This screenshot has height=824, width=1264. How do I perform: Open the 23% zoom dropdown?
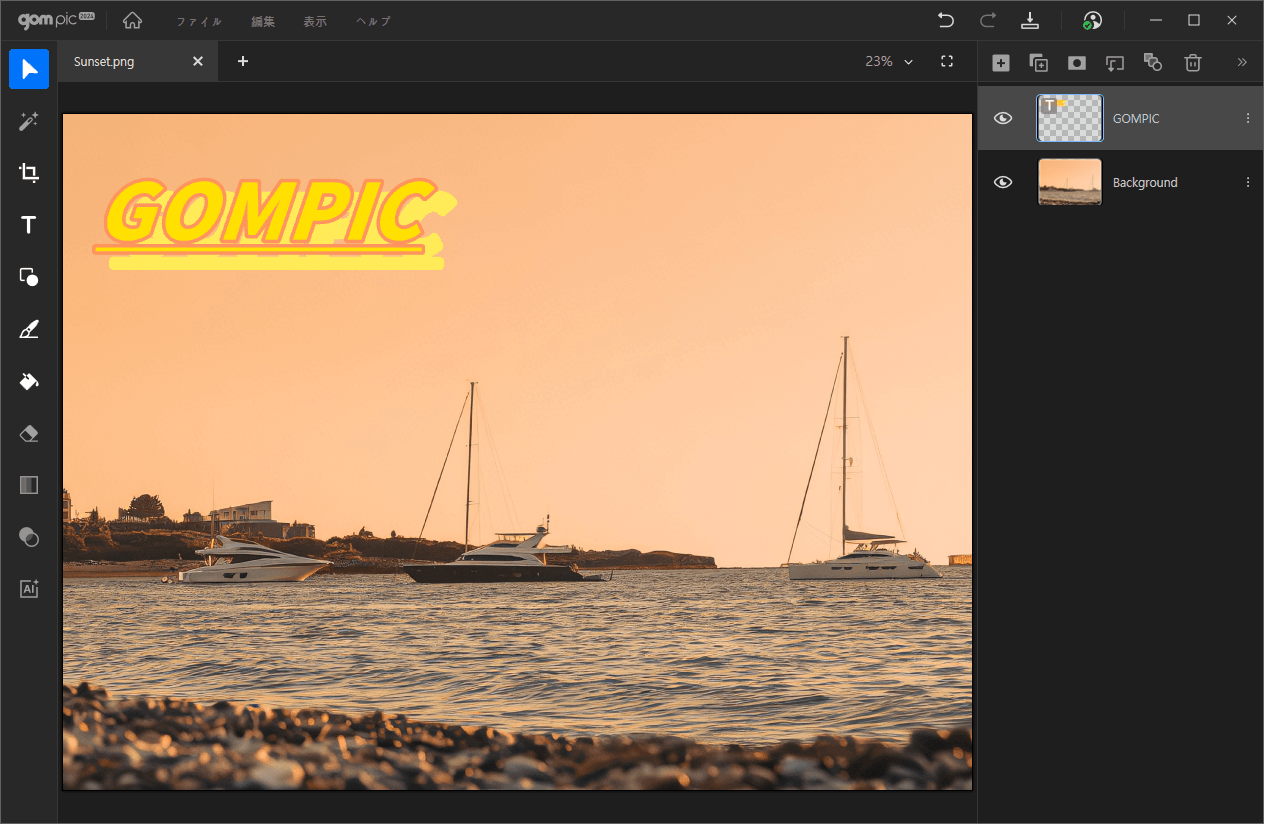tap(889, 61)
